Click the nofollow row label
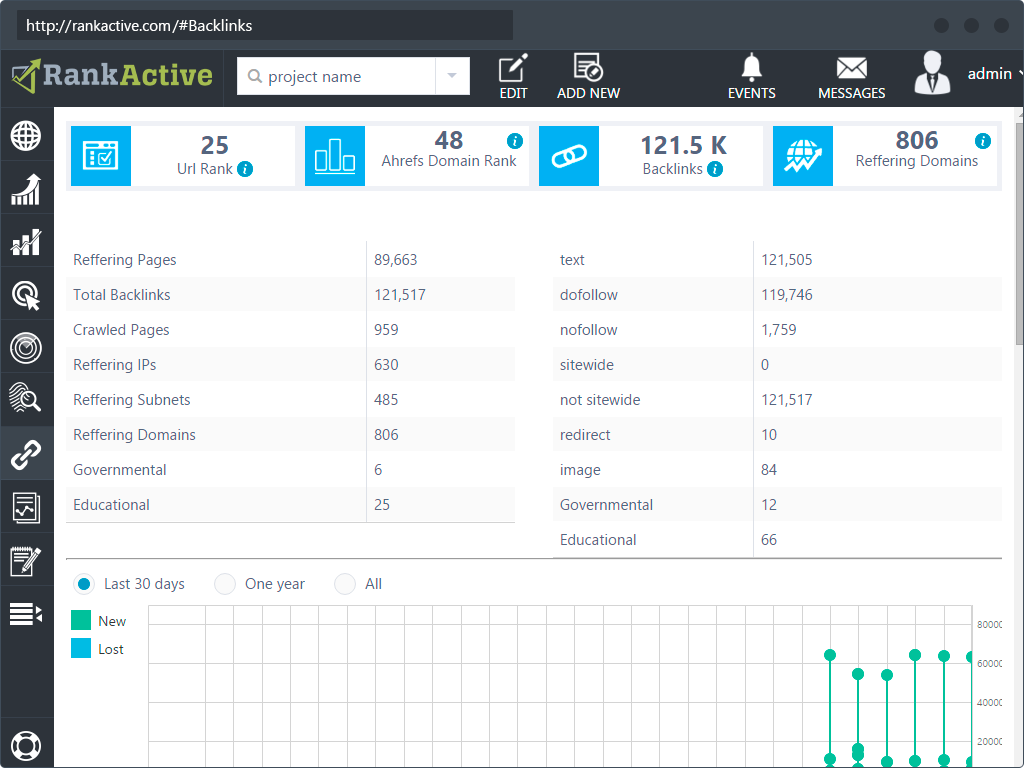Image resolution: width=1024 pixels, height=768 pixels. [x=588, y=330]
